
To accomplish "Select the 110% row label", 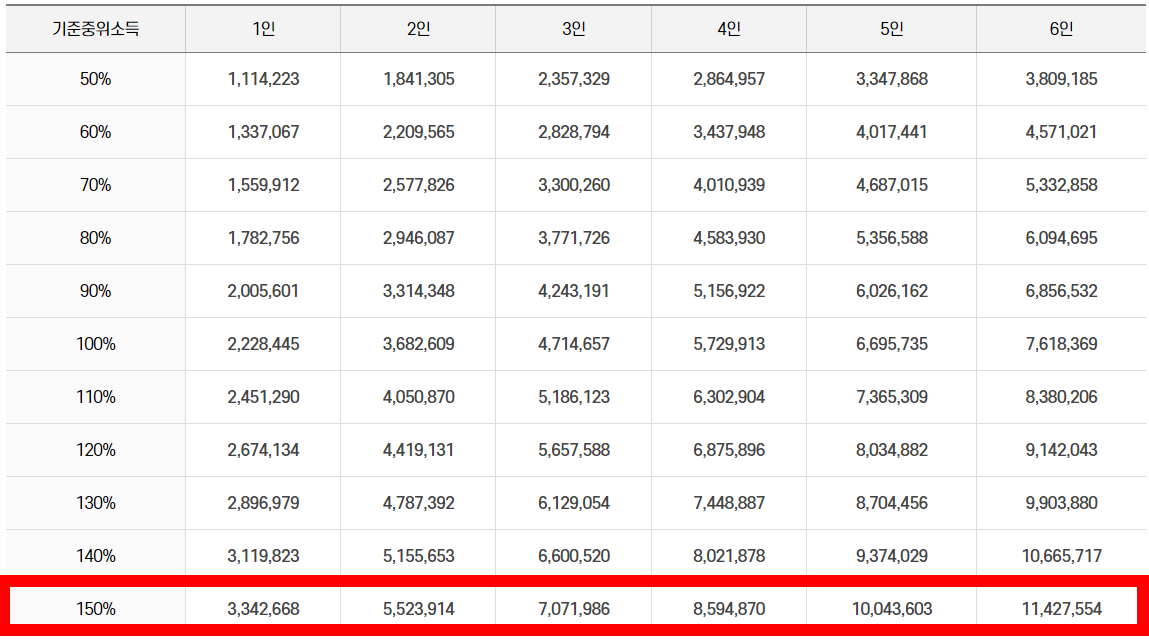I will coord(95,397).
